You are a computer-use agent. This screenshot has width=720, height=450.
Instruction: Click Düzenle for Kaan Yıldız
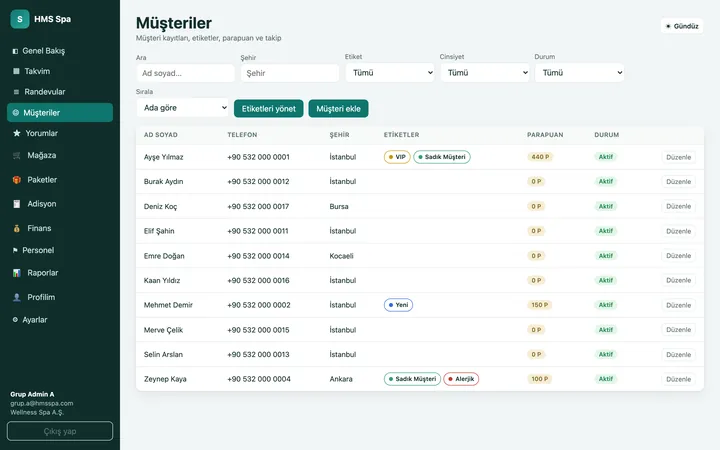click(x=678, y=280)
